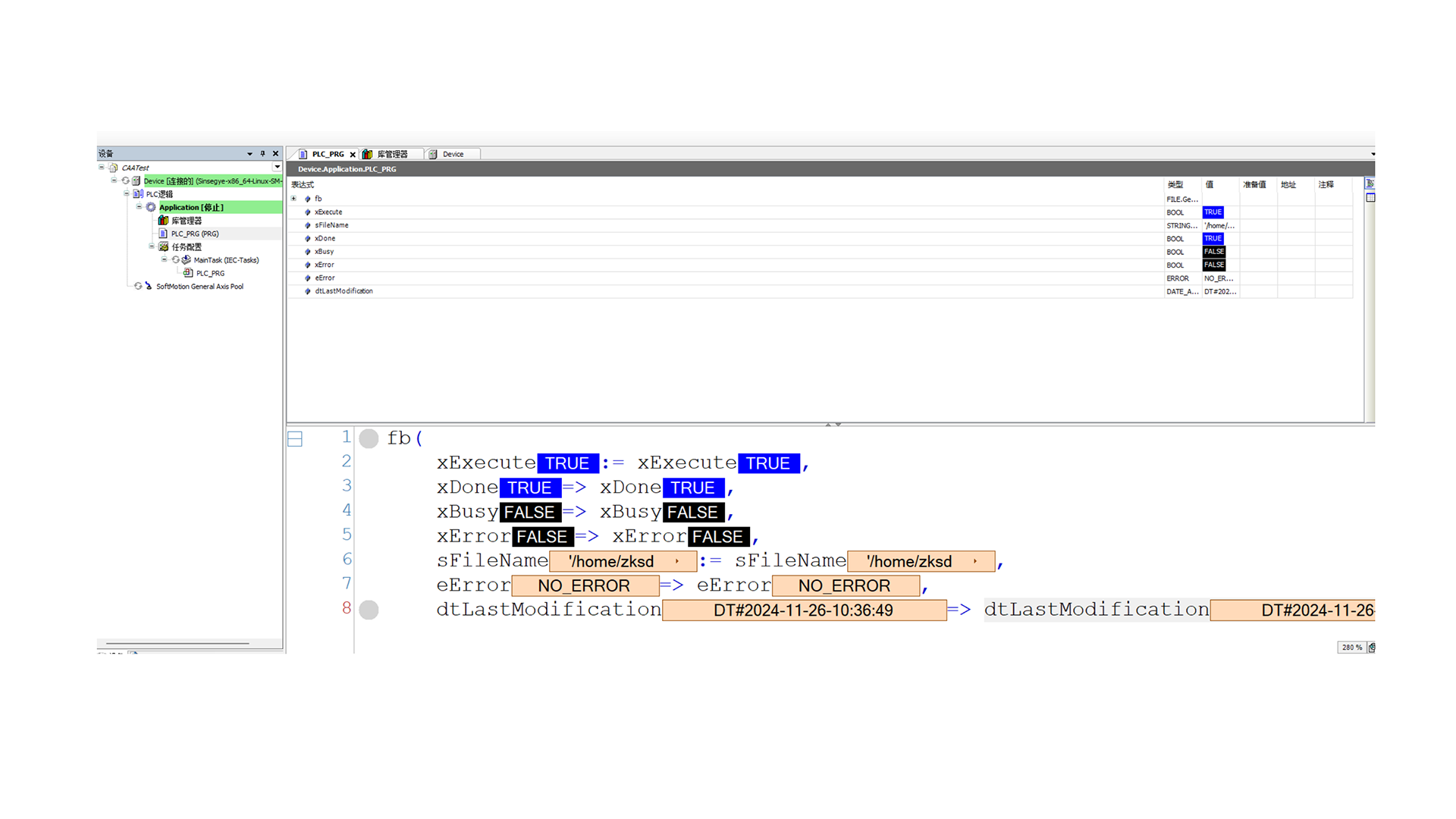The image size is (1456, 819).
Task: Collapse the Device tree node
Action: [x=115, y=180]
